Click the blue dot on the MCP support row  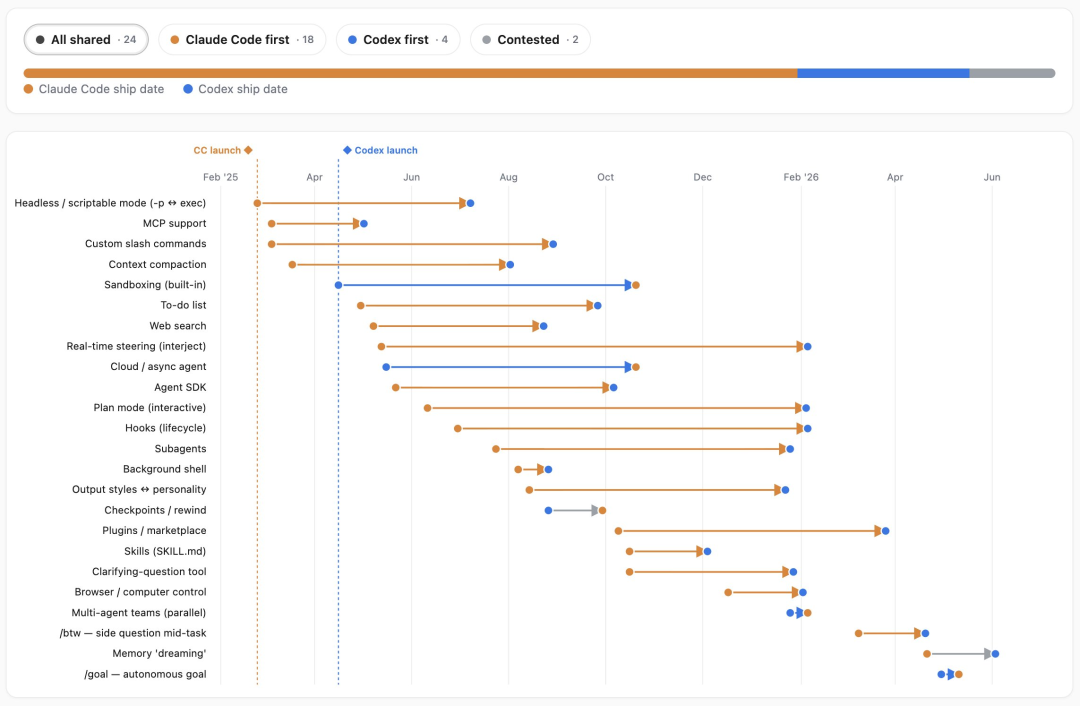point(364,224)
